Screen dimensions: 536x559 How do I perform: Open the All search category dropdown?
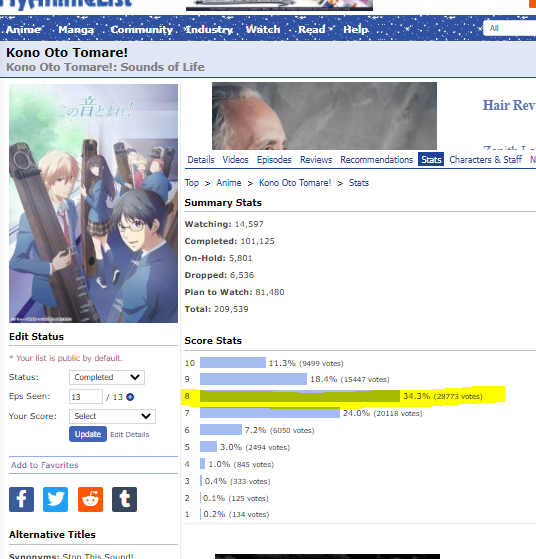[x=509, y=28]
